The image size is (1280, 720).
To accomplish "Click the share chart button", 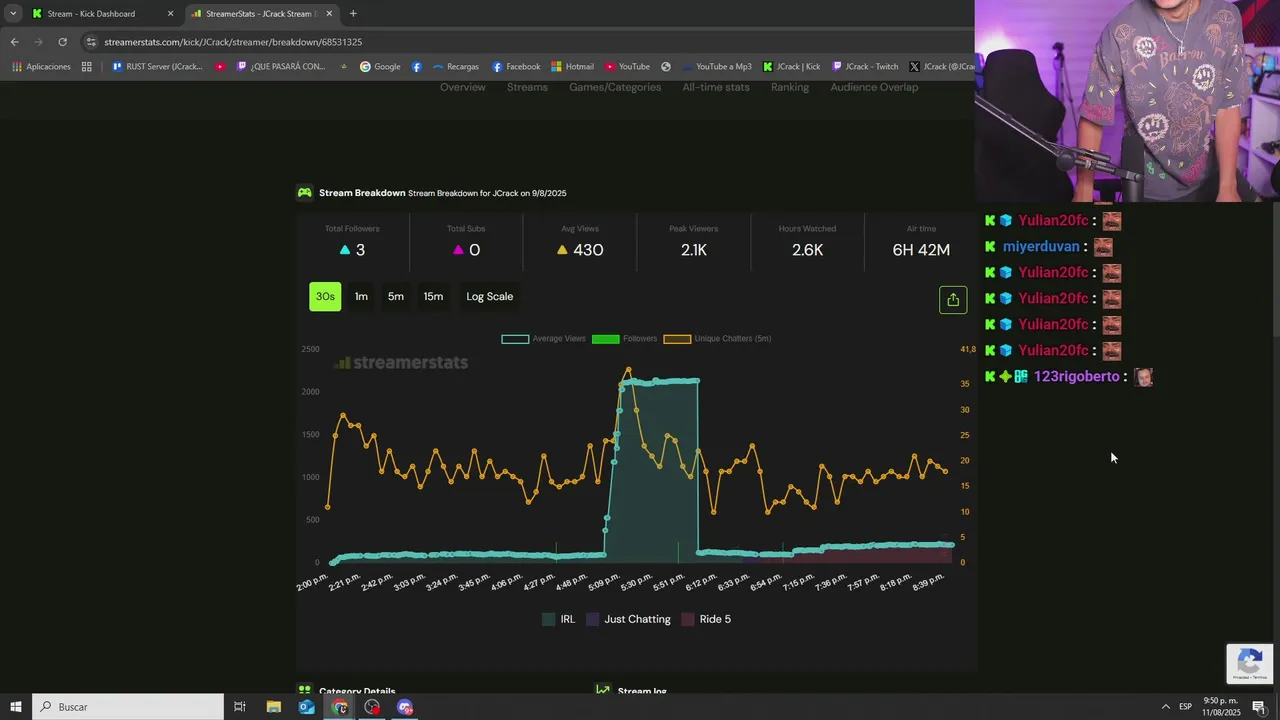I will [953, 300].
